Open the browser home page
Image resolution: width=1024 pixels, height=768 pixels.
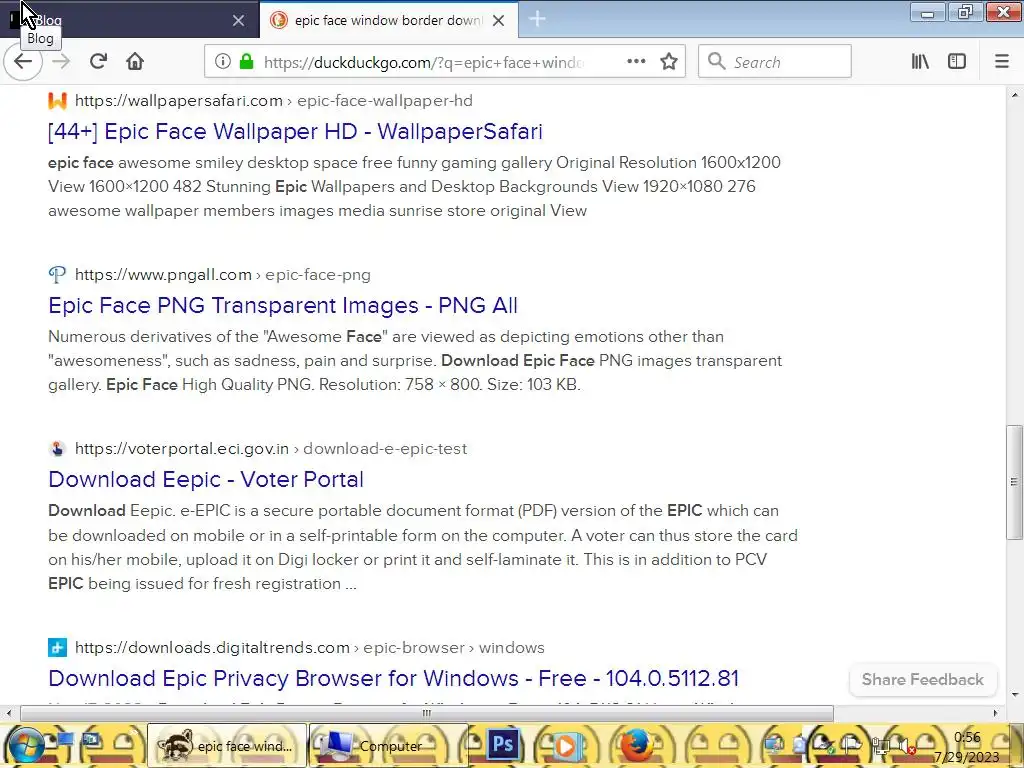pyautogui.click(x=135, y=61)
